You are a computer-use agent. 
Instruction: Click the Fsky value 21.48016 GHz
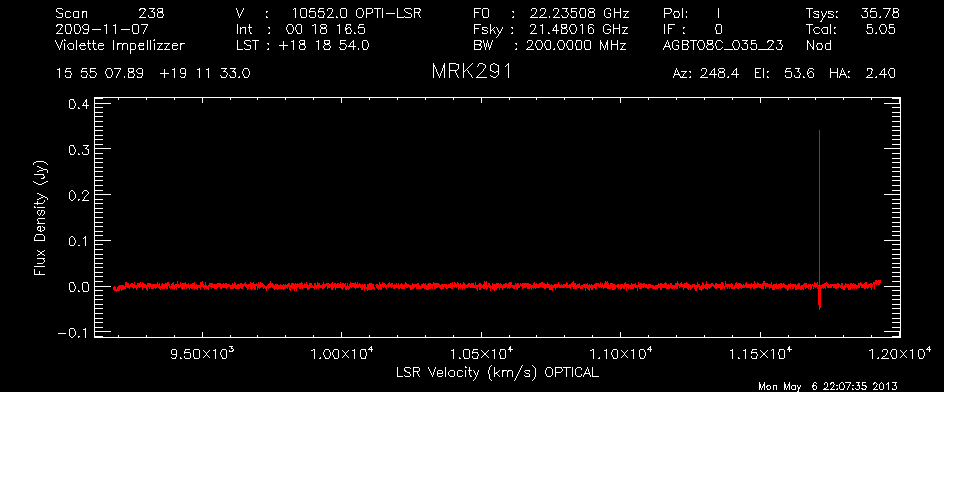(x=578, y=29)
